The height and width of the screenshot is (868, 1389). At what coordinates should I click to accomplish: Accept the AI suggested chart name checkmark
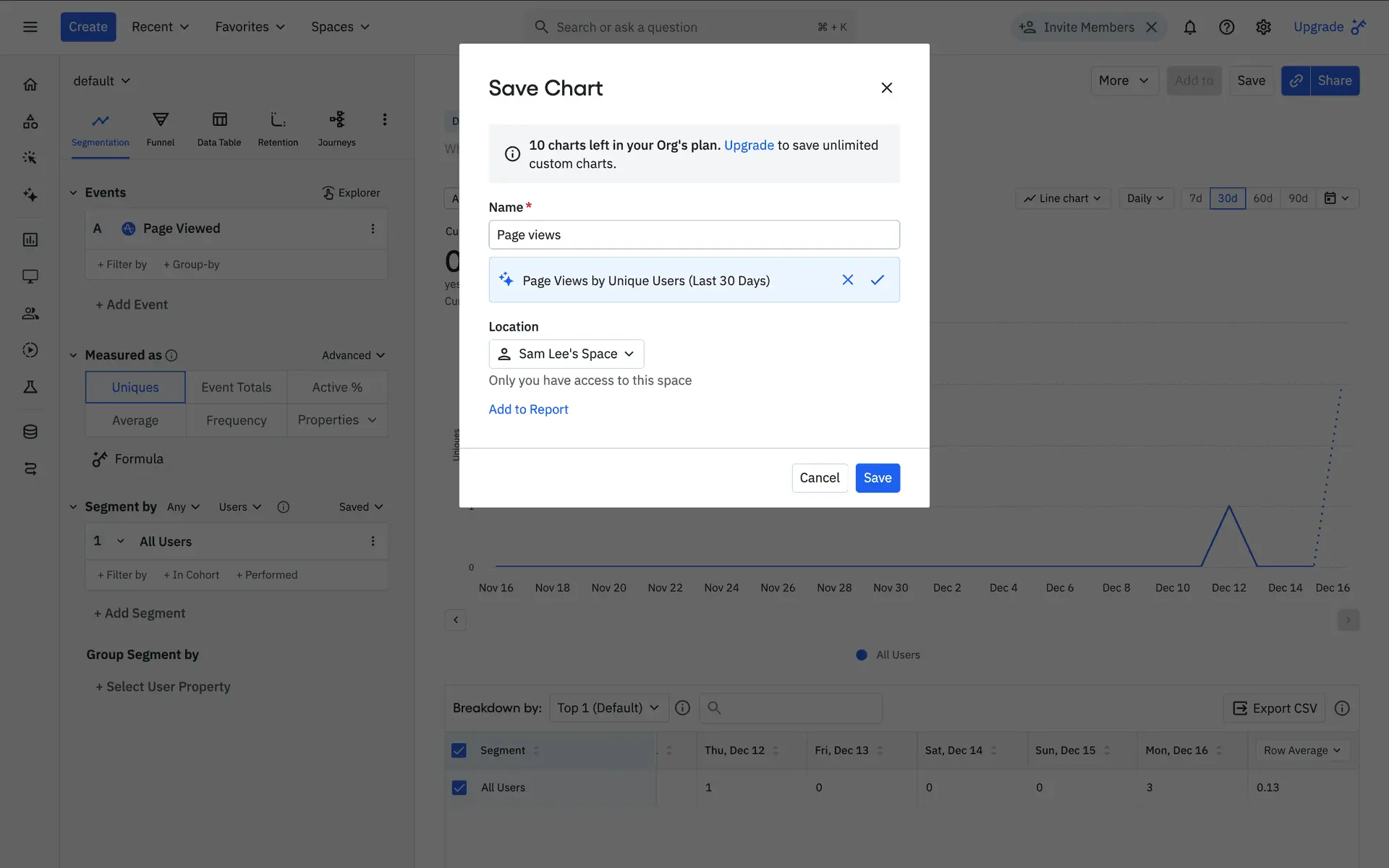coord(877,280)
